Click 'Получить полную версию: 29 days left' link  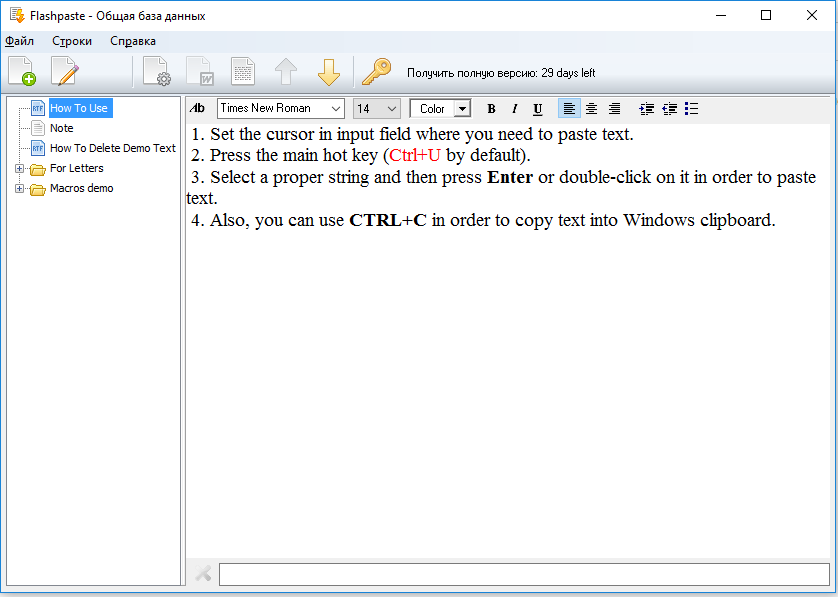coord(501,73)
